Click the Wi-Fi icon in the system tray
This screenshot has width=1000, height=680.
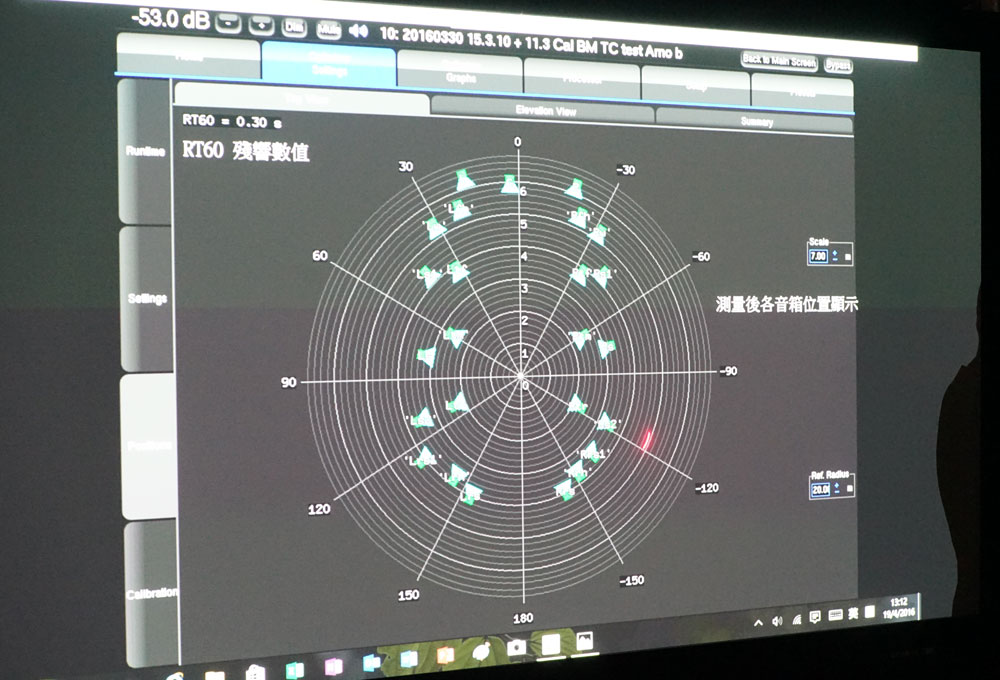[796, 619]
